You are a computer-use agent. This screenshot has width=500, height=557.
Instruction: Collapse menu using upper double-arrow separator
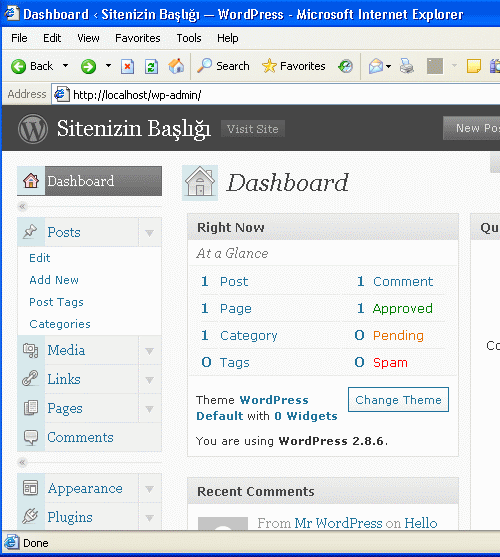[x=22, y=206]
